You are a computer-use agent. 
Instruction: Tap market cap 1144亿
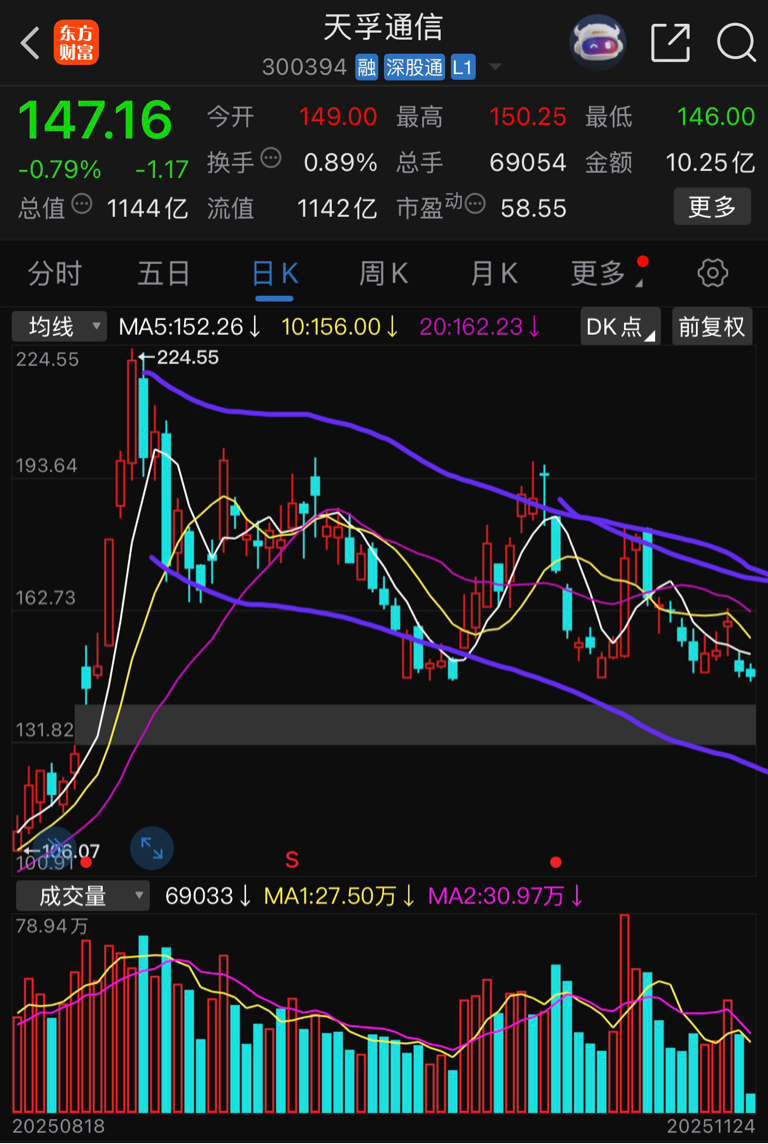[x=147, y=209]
